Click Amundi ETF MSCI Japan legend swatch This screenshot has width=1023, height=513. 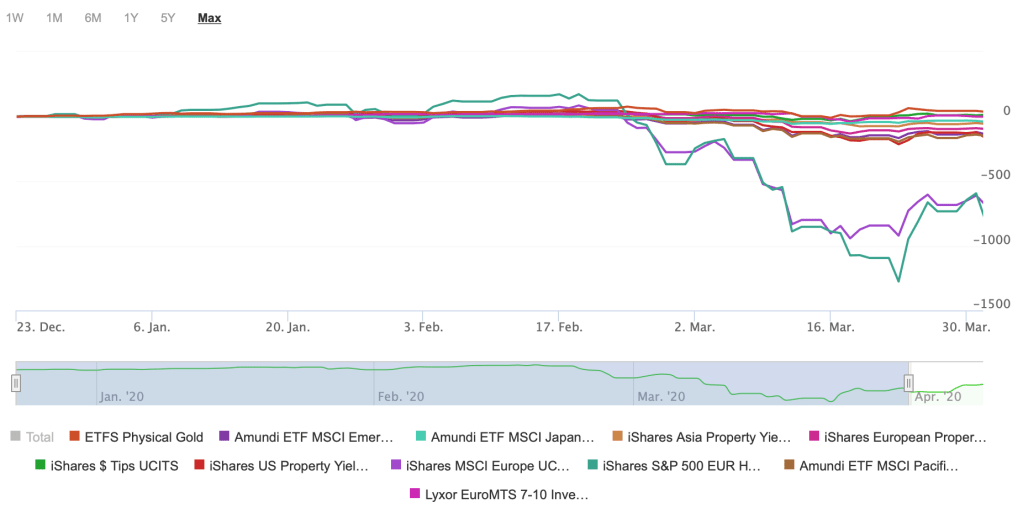(421, 437)
